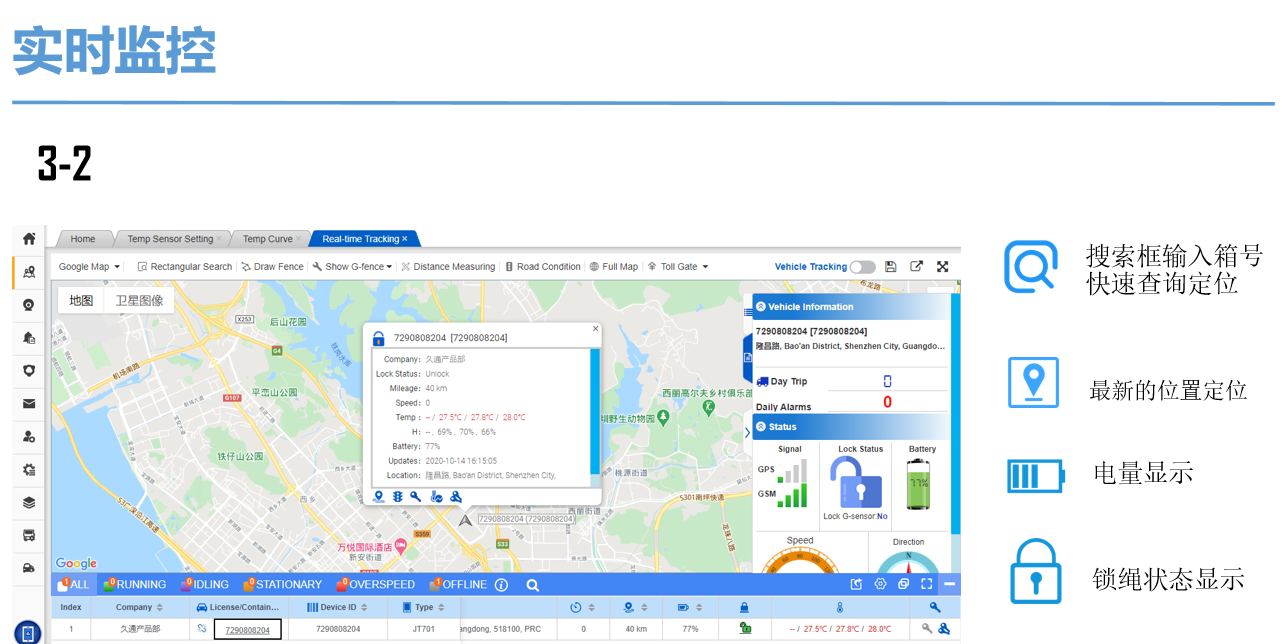The height and width of the screenshot is (644, 1286).
Task: Toggle the Vehicle Tracking switch
Action: coord(862,267)
